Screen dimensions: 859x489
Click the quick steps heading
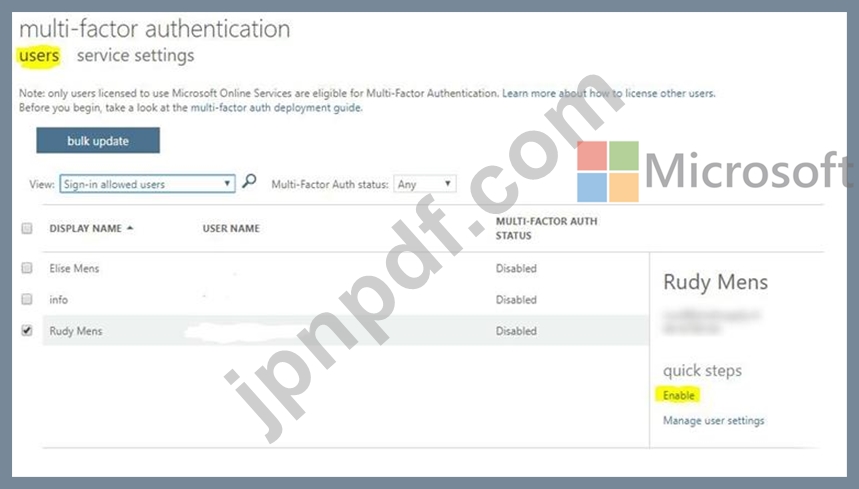pyautogui.click(x=702, y=371)
